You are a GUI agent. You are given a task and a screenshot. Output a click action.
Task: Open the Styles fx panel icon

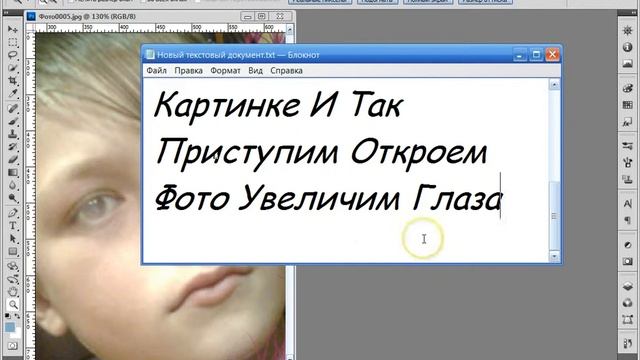[628, 122]
